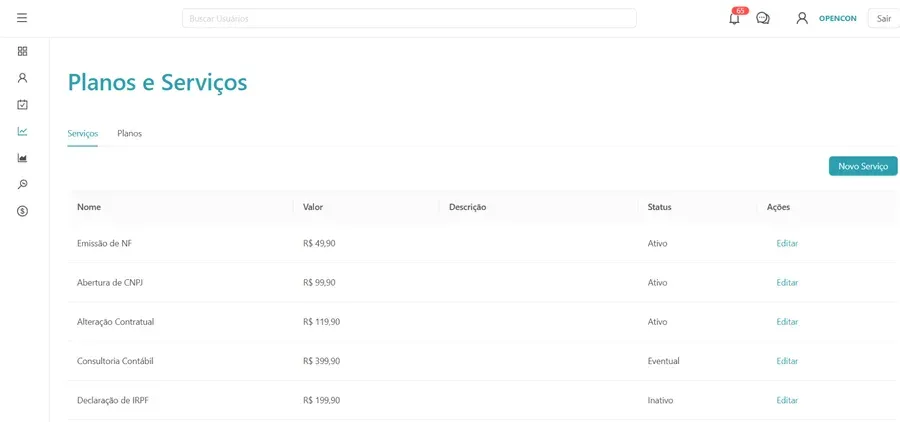Open the chat messages icon

point(763,18)
